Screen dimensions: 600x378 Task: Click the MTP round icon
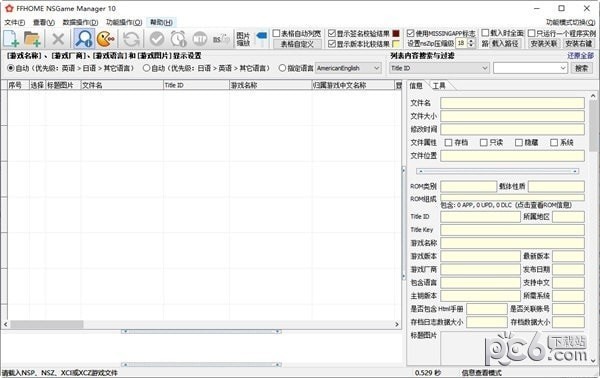(x=200, y=39)
